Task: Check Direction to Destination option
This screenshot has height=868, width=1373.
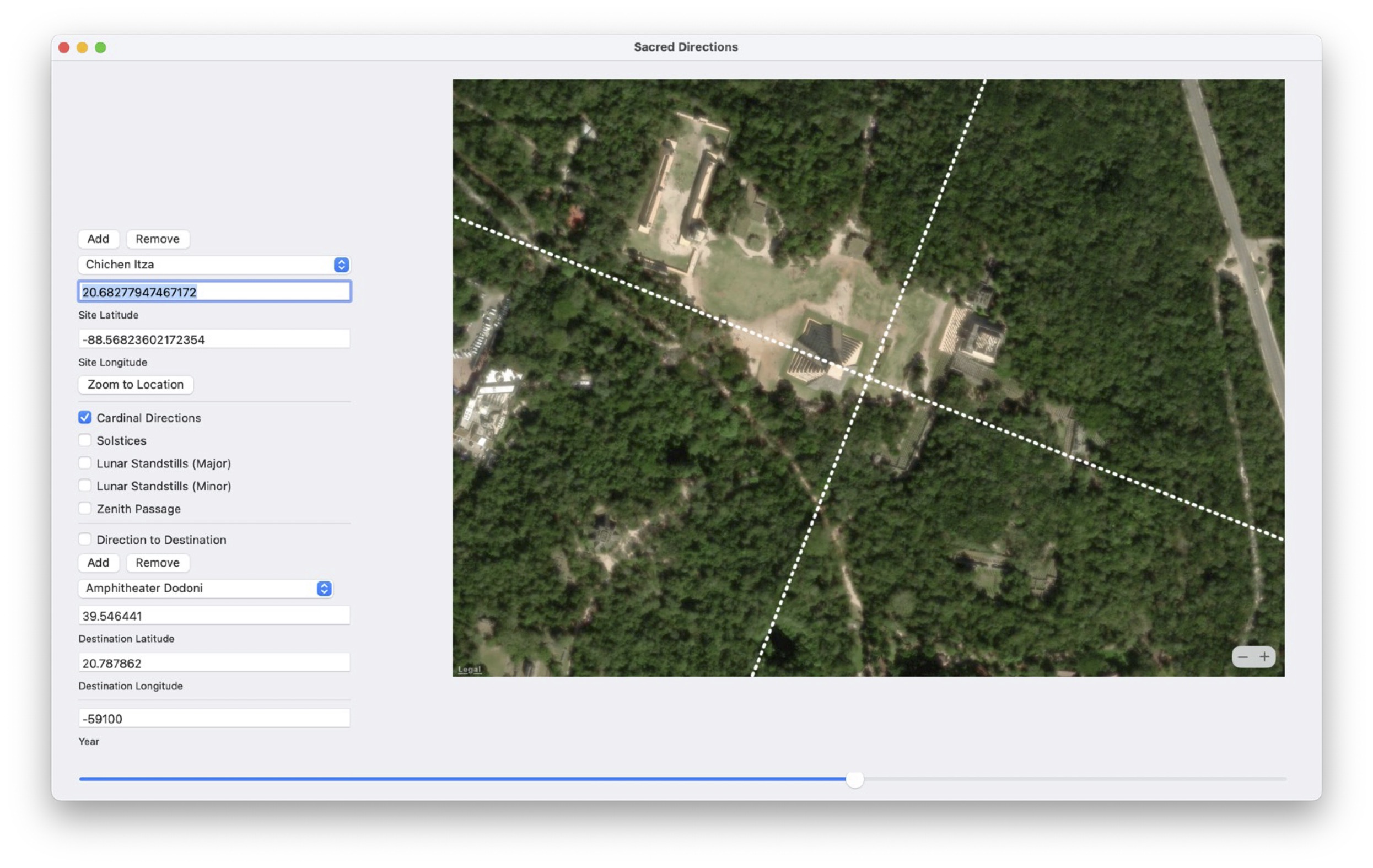Action: pos(85,539)
